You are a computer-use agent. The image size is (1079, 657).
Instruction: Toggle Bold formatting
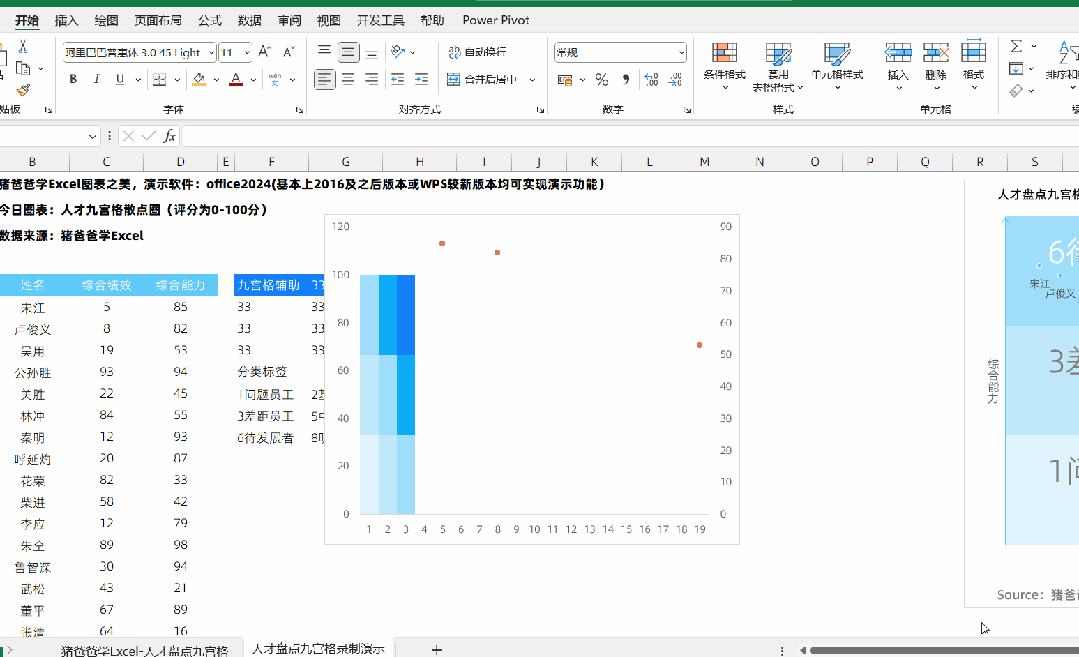tap(73, 80)
